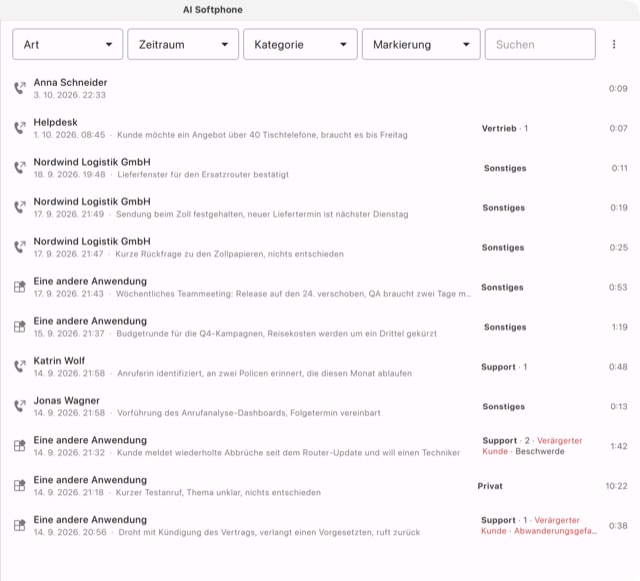Image resolution: width=640 pixels, height=581 pixels.
Task: Open the Katrin Wolf call entry
Action: point(320,367)
